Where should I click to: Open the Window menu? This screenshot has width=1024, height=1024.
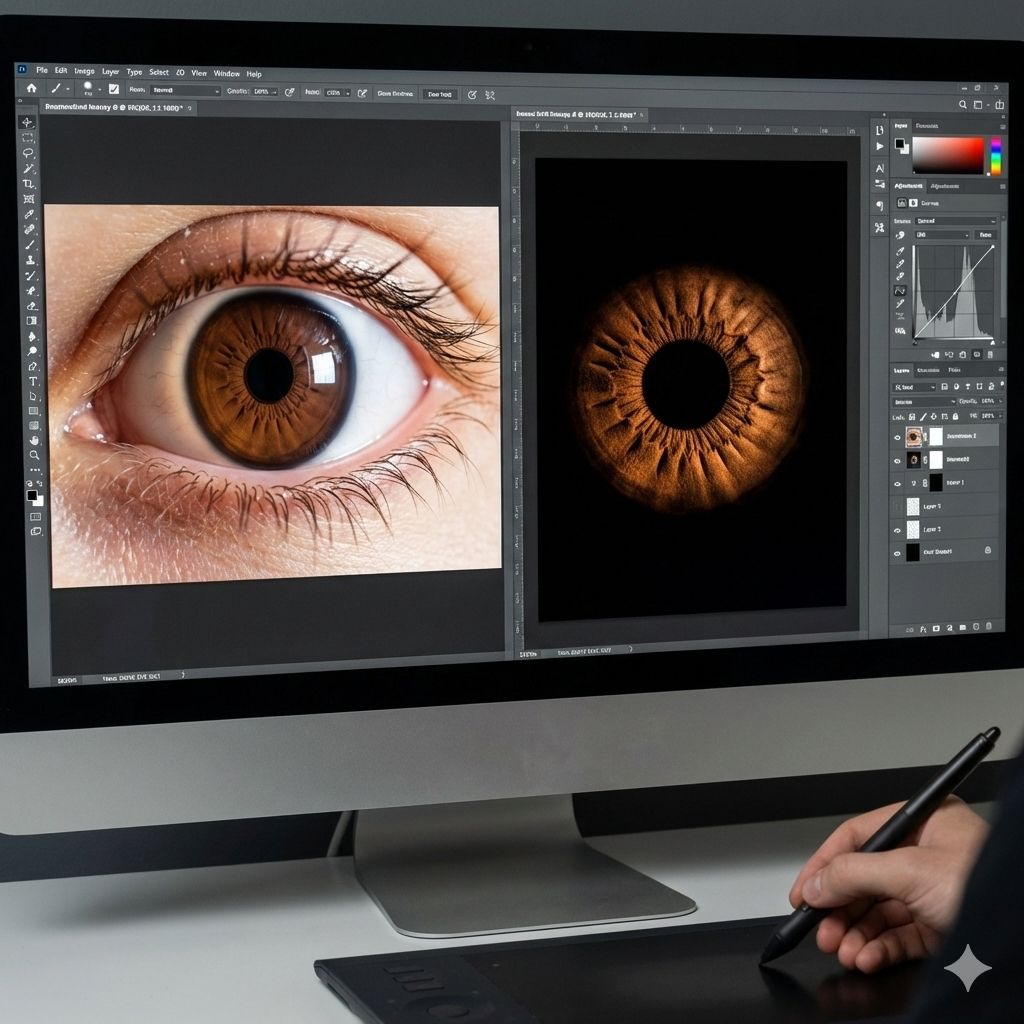(x=227, y=74)
